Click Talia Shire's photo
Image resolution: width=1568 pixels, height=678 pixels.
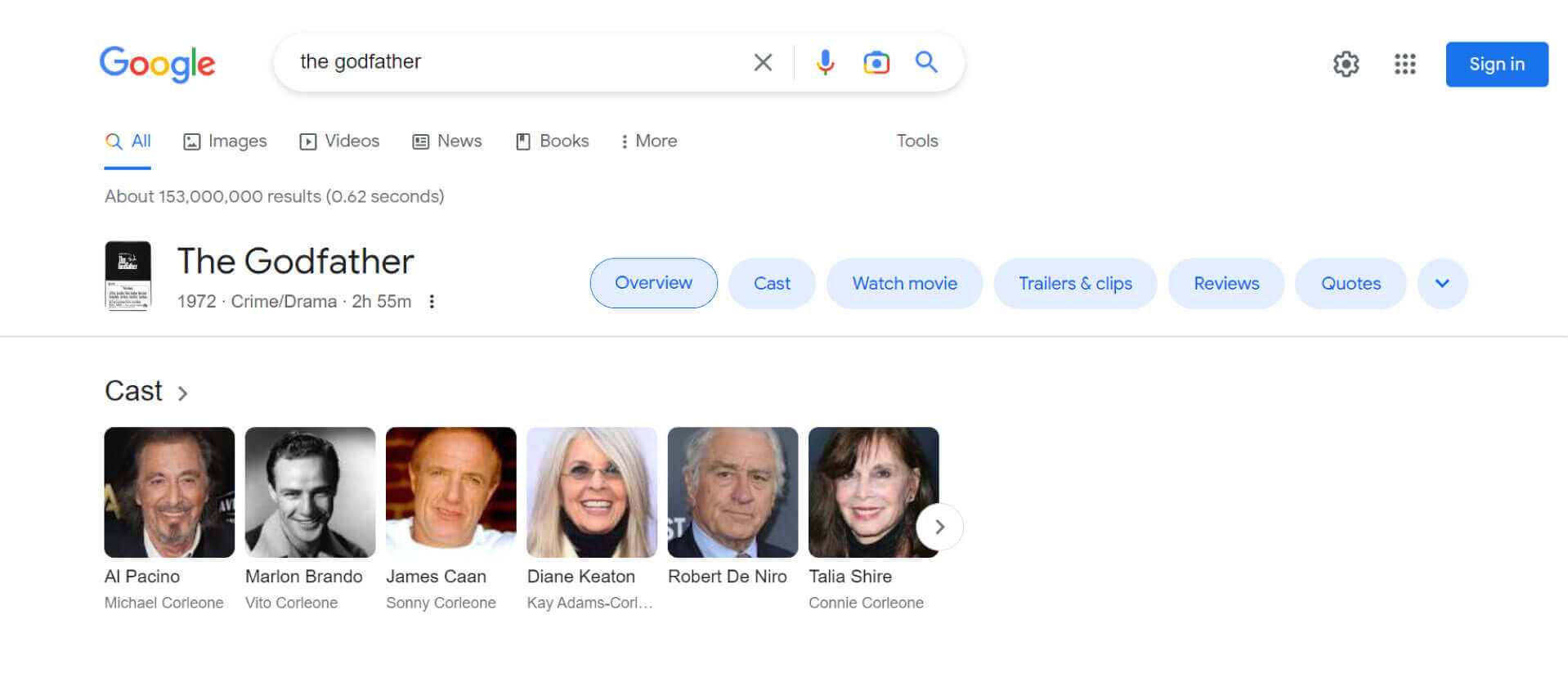tap(874, 492)
